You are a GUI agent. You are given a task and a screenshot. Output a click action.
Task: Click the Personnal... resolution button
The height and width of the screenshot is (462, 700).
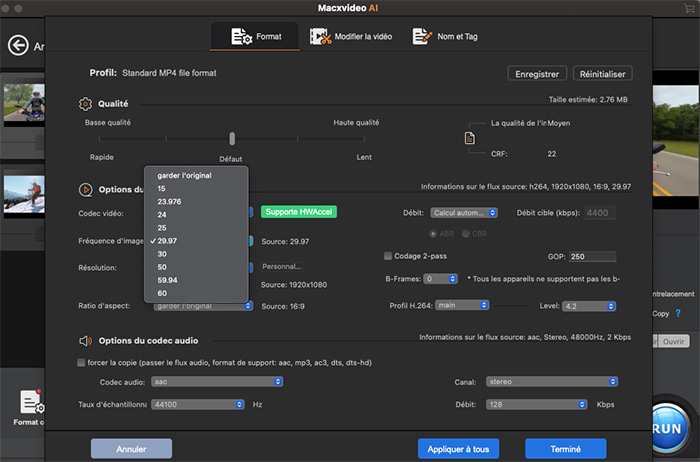[x=282, y=266]
